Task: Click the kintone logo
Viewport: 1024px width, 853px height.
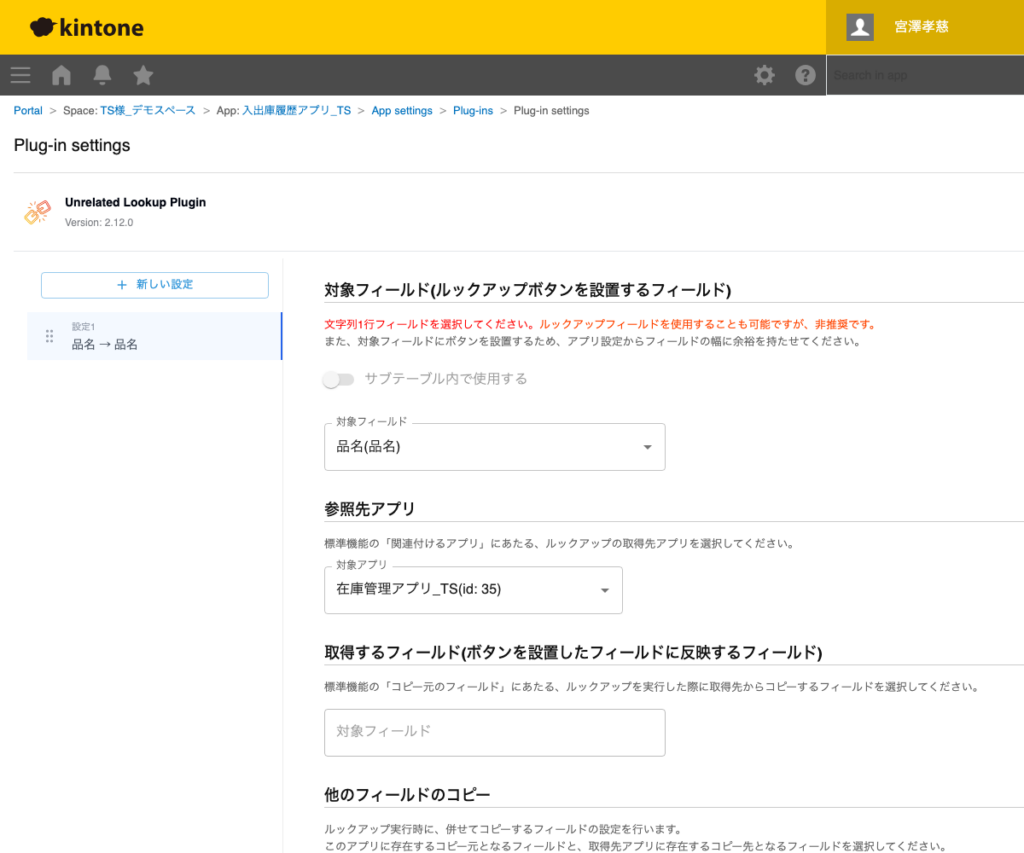Action: pos(86,27)
